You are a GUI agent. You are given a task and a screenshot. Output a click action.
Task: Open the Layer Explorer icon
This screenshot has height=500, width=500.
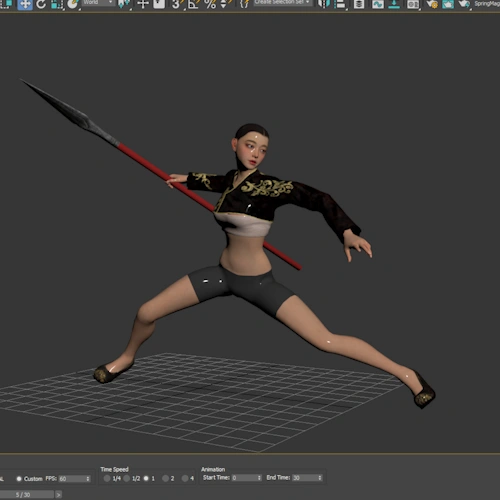pos(359,4)
